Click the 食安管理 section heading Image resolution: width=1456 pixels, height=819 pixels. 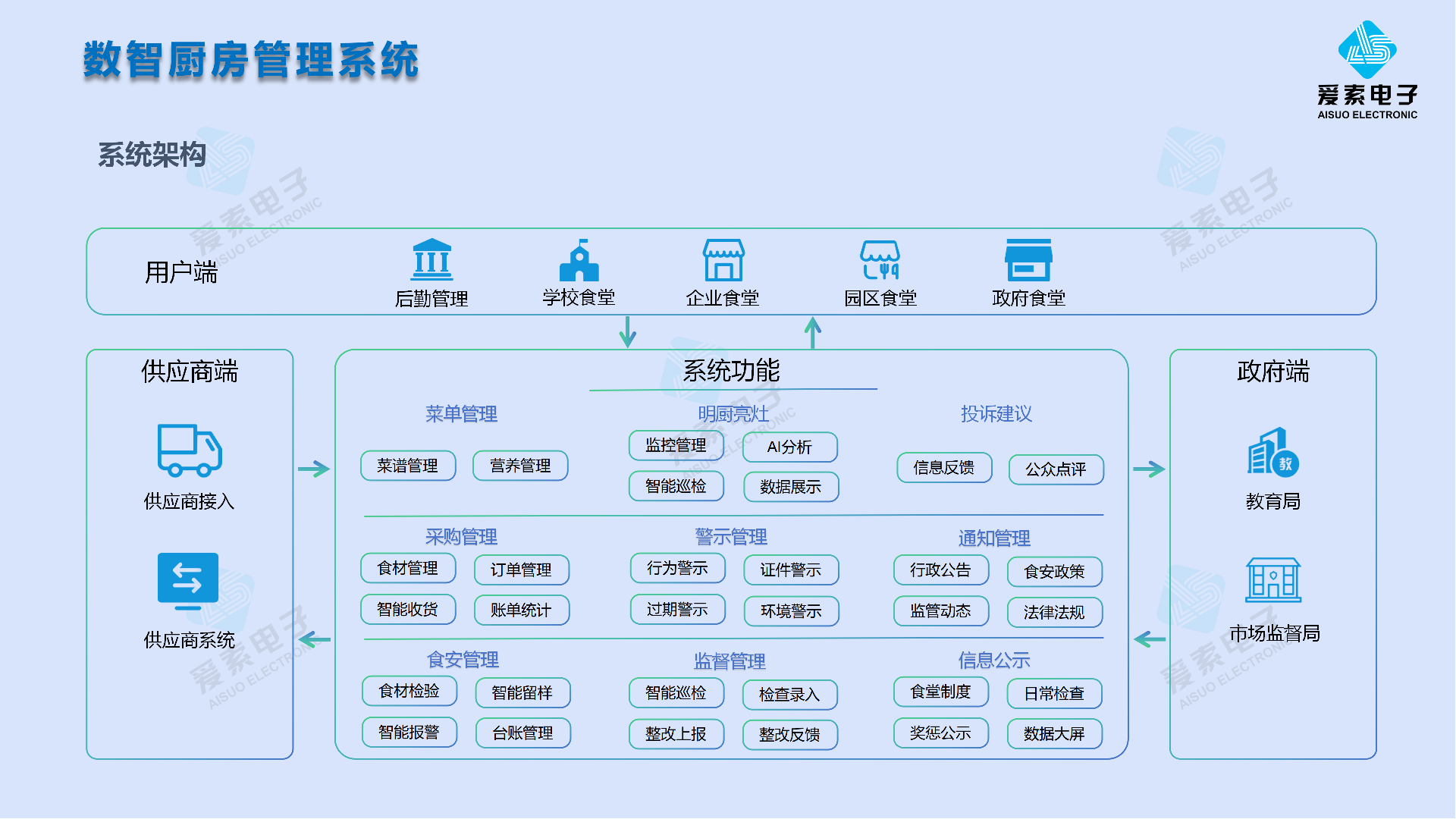463,660
